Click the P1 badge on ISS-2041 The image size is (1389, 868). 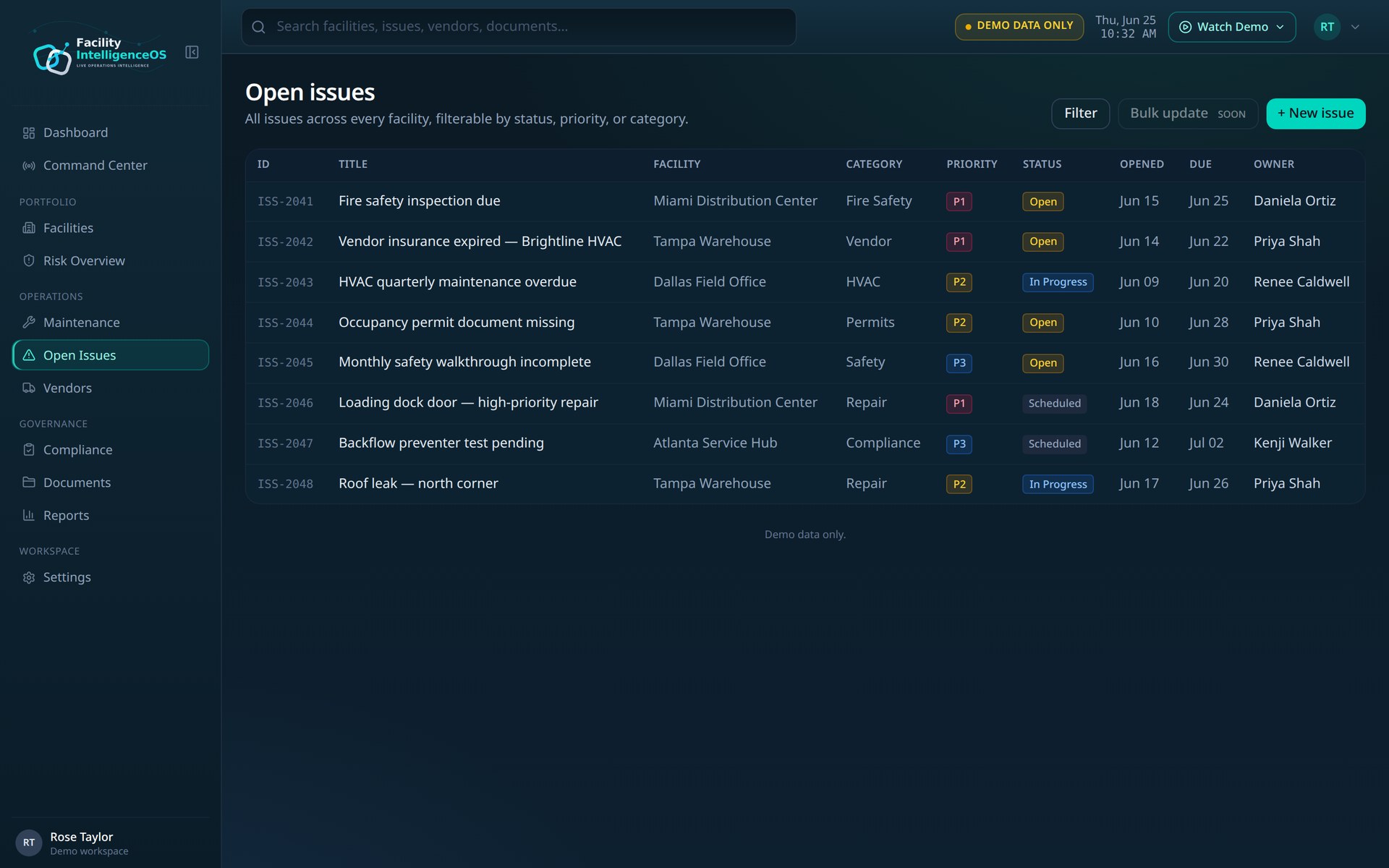coord(959,202)
